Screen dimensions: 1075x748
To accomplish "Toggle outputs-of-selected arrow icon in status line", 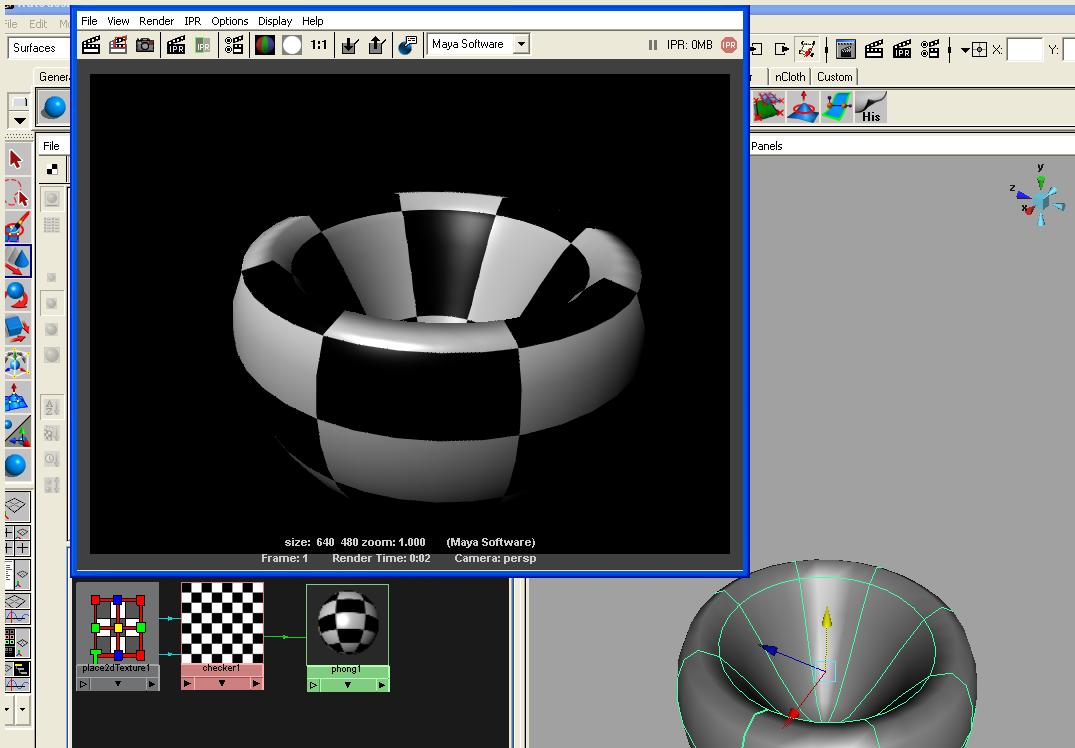I will [782, 49].
